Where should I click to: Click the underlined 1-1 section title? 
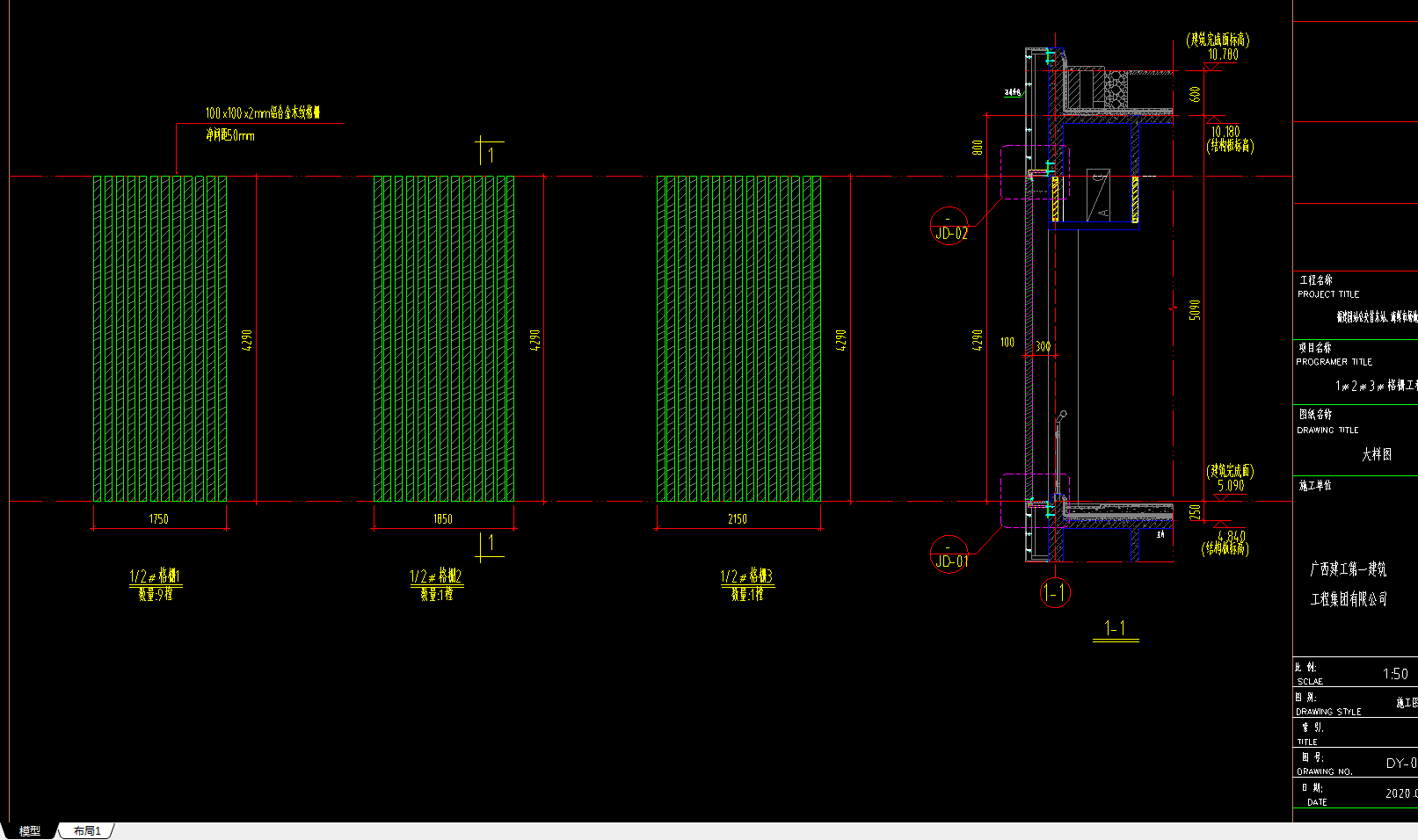(1115, 628)
